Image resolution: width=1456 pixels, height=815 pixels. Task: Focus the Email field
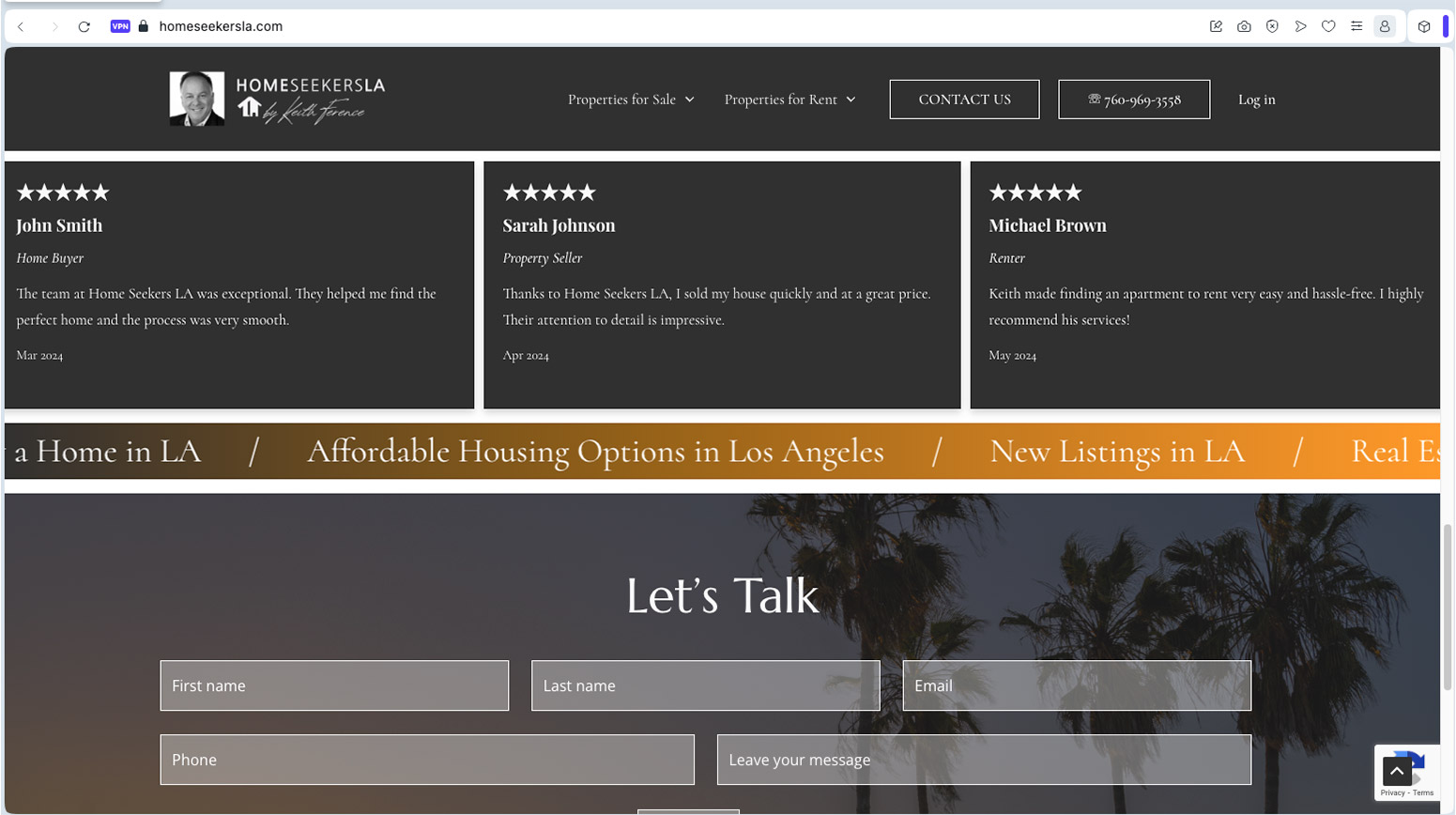1077,685
